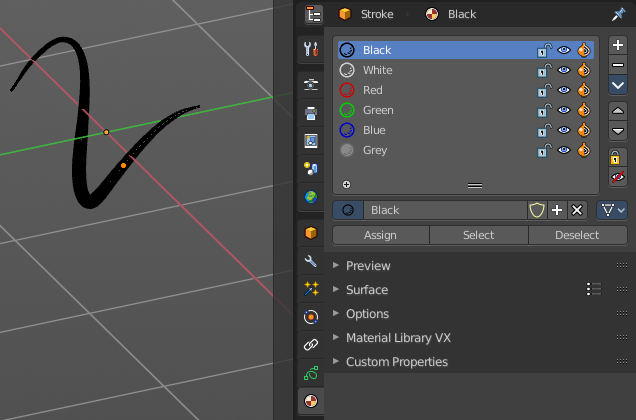Hide the White material
Viewport: 636px width, 420px height.
[x=564, y=70]
